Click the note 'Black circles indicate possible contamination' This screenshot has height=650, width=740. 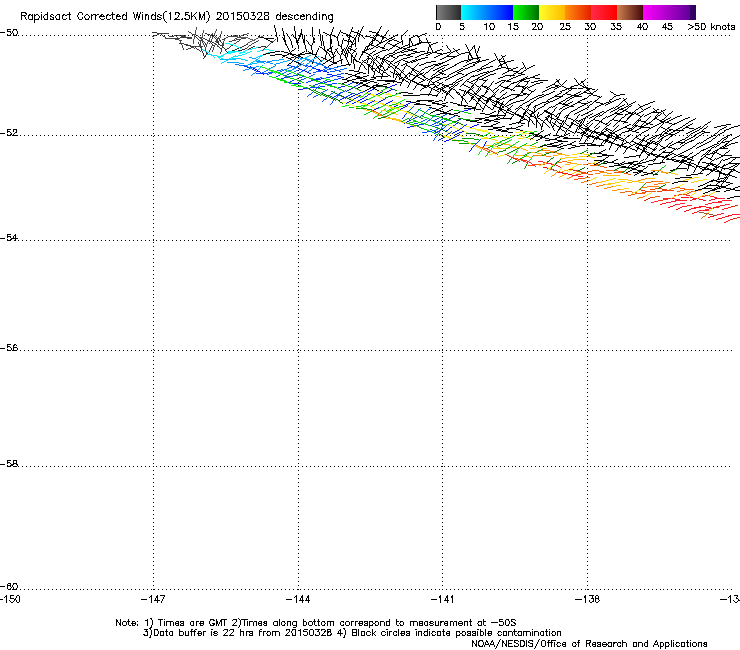[x=456, y=633]
